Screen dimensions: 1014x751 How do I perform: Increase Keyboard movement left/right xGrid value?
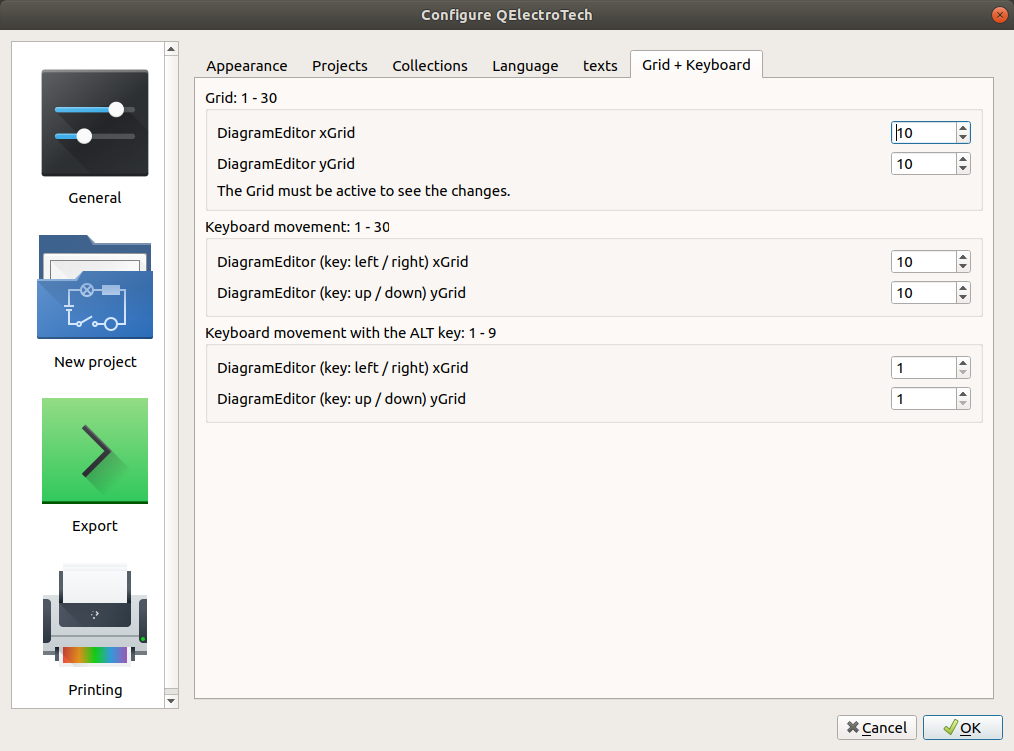(963, 257)
